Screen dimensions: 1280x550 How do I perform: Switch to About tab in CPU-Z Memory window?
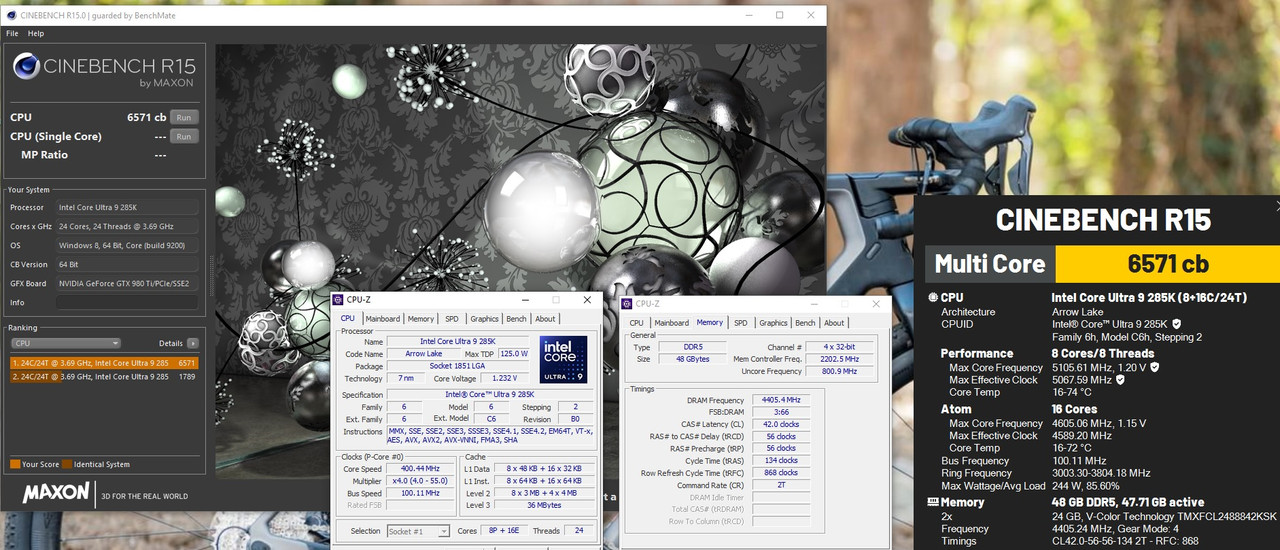click(x=834, y=323)
